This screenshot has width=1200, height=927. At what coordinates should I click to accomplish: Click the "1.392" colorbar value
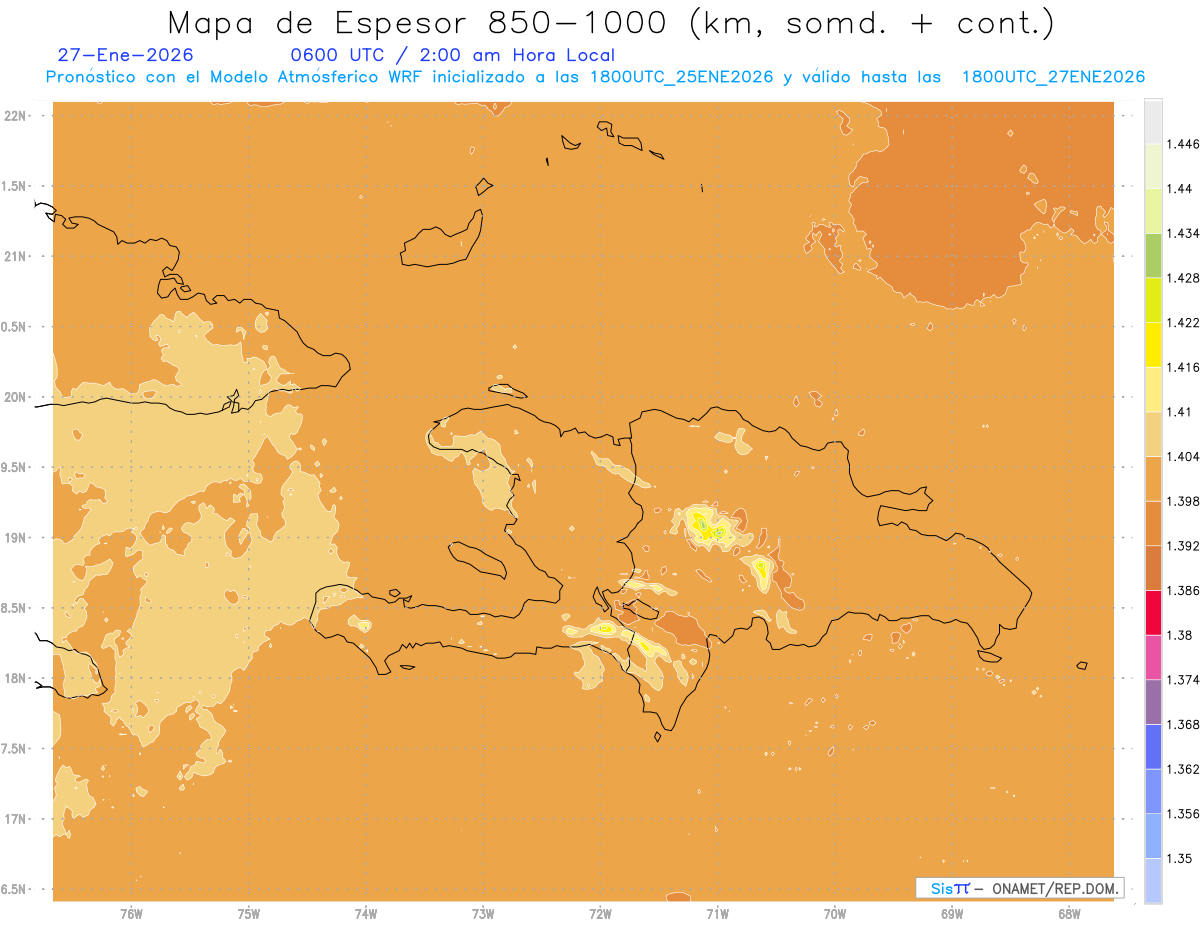pos(1183,546)
